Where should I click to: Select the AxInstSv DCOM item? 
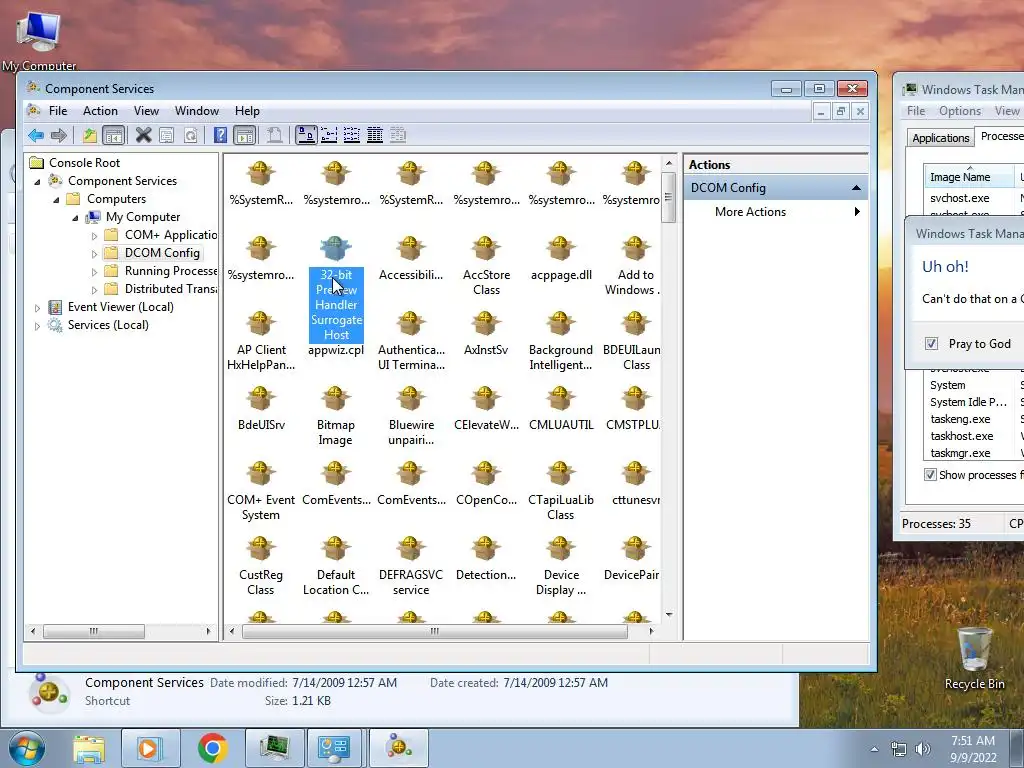coord(486,334)
